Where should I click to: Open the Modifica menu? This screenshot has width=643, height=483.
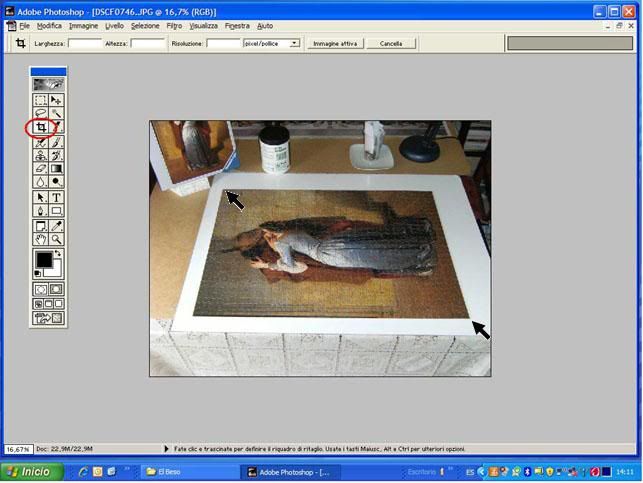49,26
